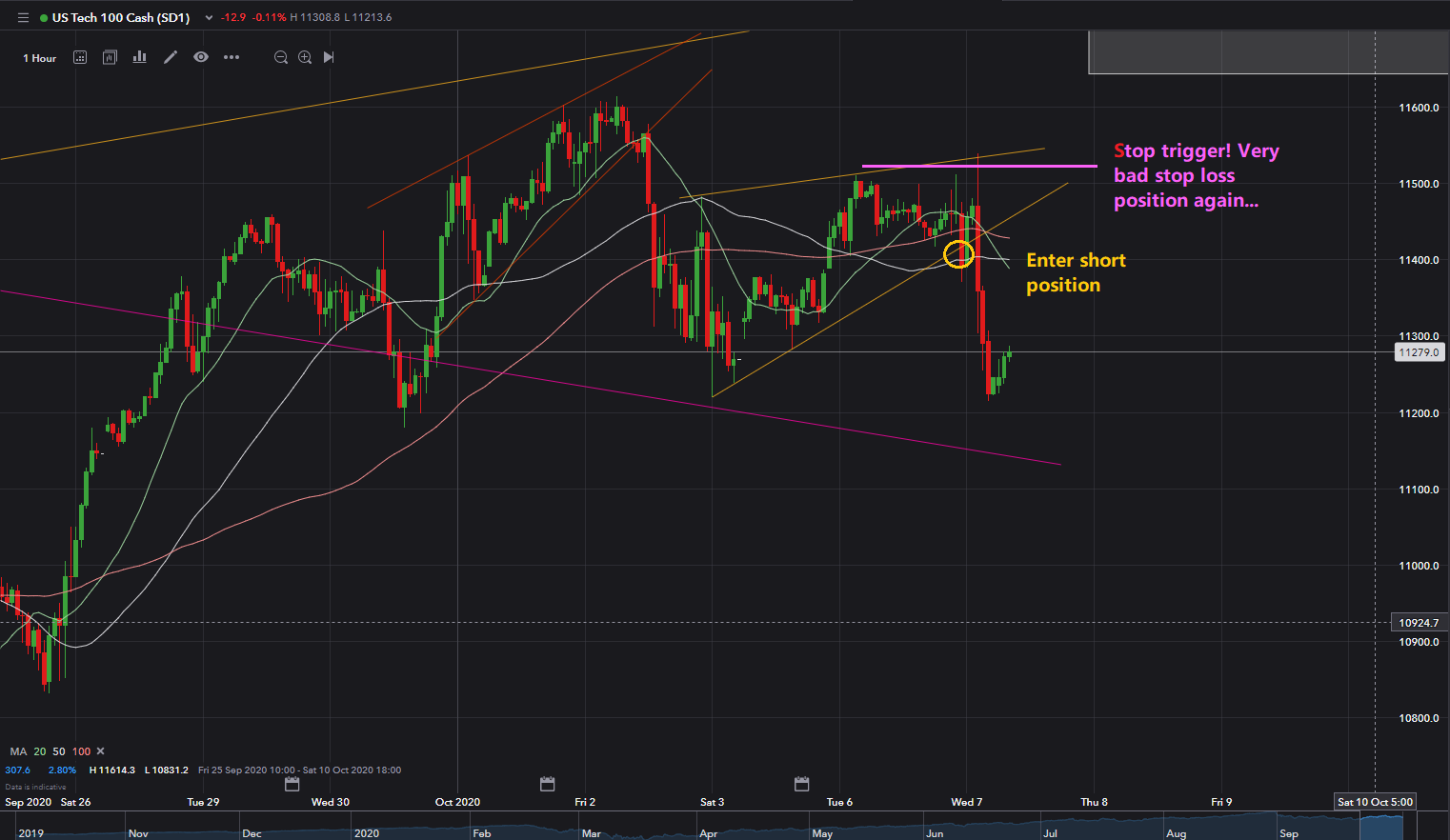Zoom out using the minus magnifier
This screenshot has width=1450, height=840.
click(281, 57)
